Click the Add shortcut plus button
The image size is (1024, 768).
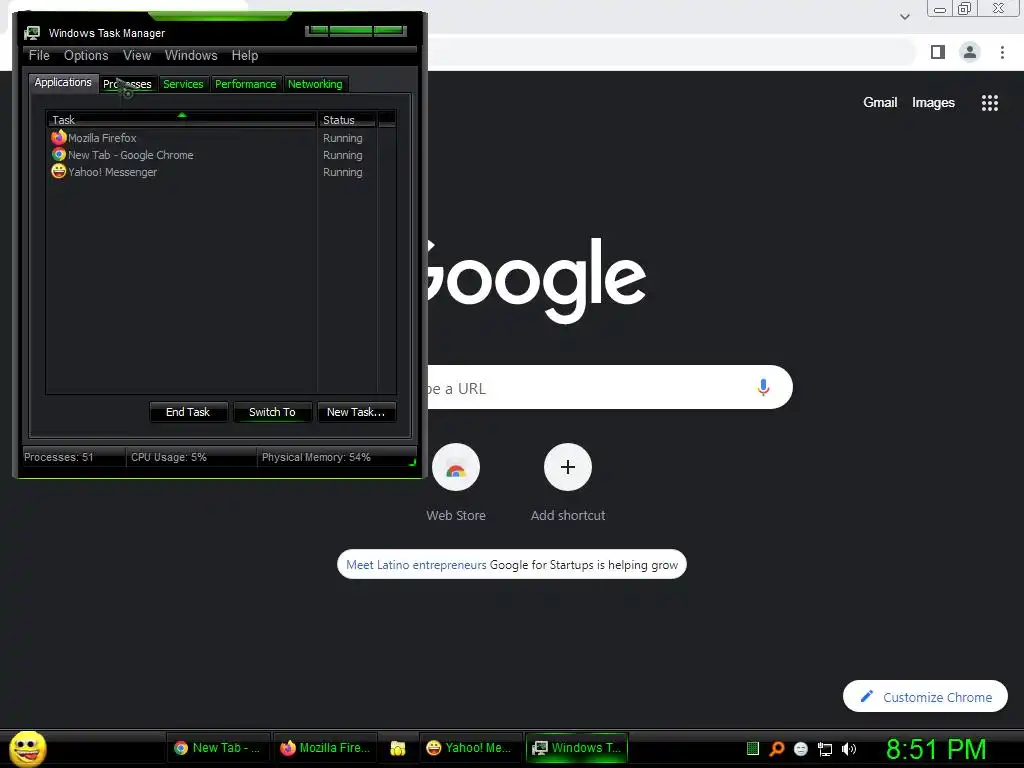pyautogui.click(x=568, y=467)
